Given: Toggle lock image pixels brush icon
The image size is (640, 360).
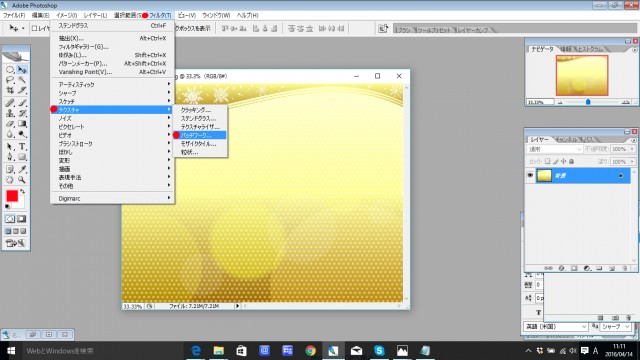Looking at the screenshot, I should click(556, 161).
